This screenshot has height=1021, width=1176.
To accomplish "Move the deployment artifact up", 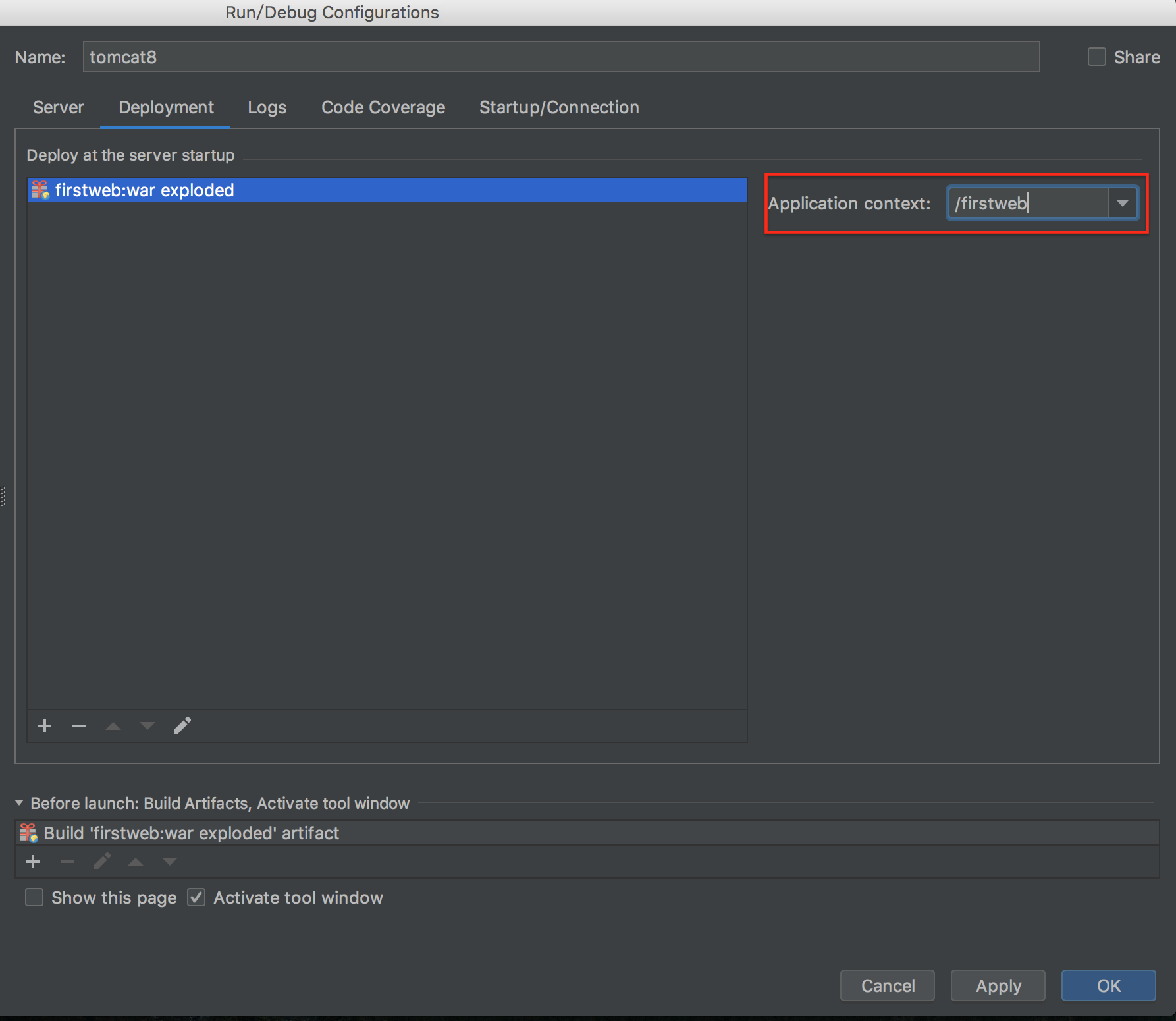I will pyautogui.click(x=113, y=726).
